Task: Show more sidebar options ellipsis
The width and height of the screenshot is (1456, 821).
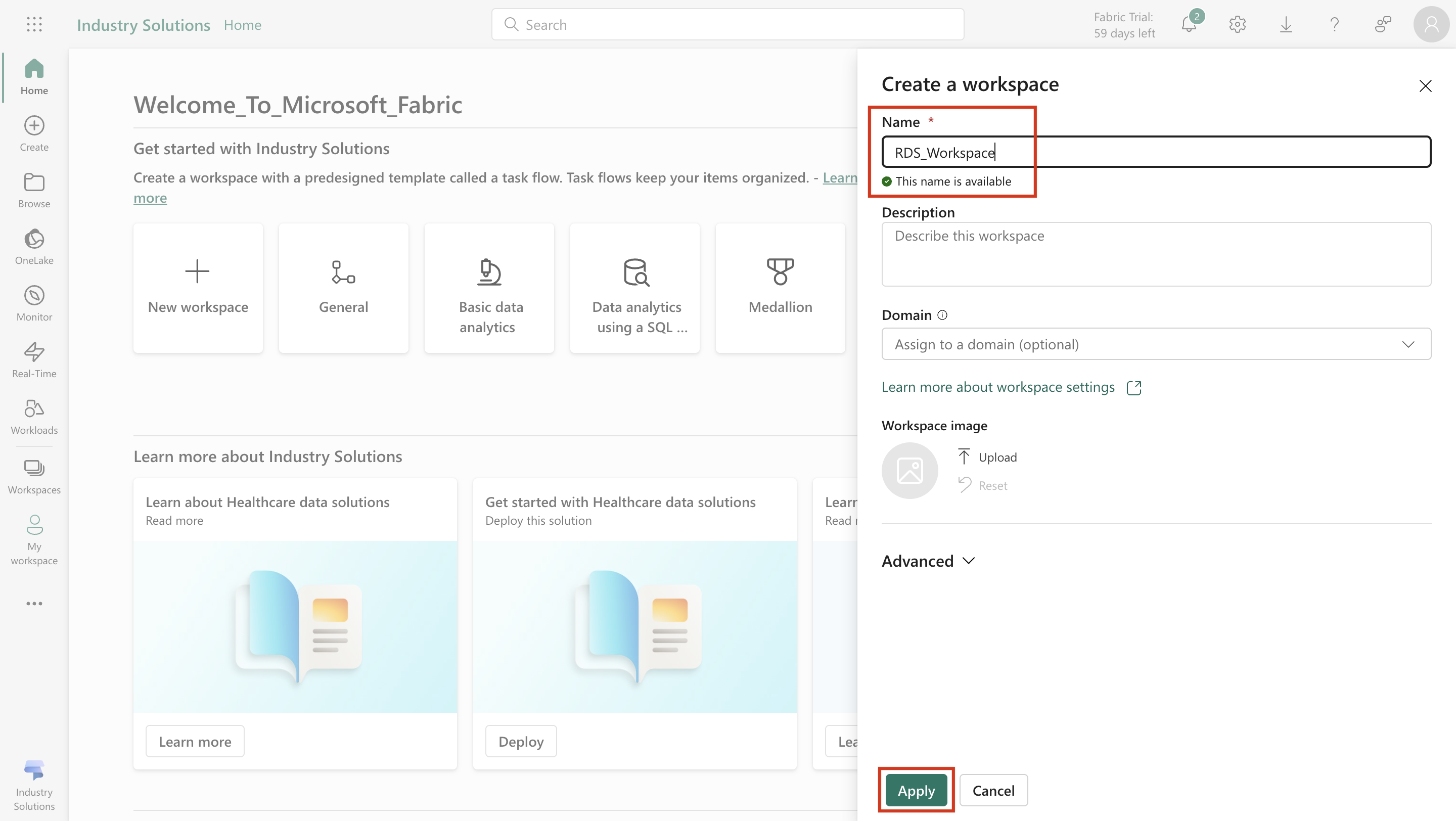Action: tap(34, 604)
